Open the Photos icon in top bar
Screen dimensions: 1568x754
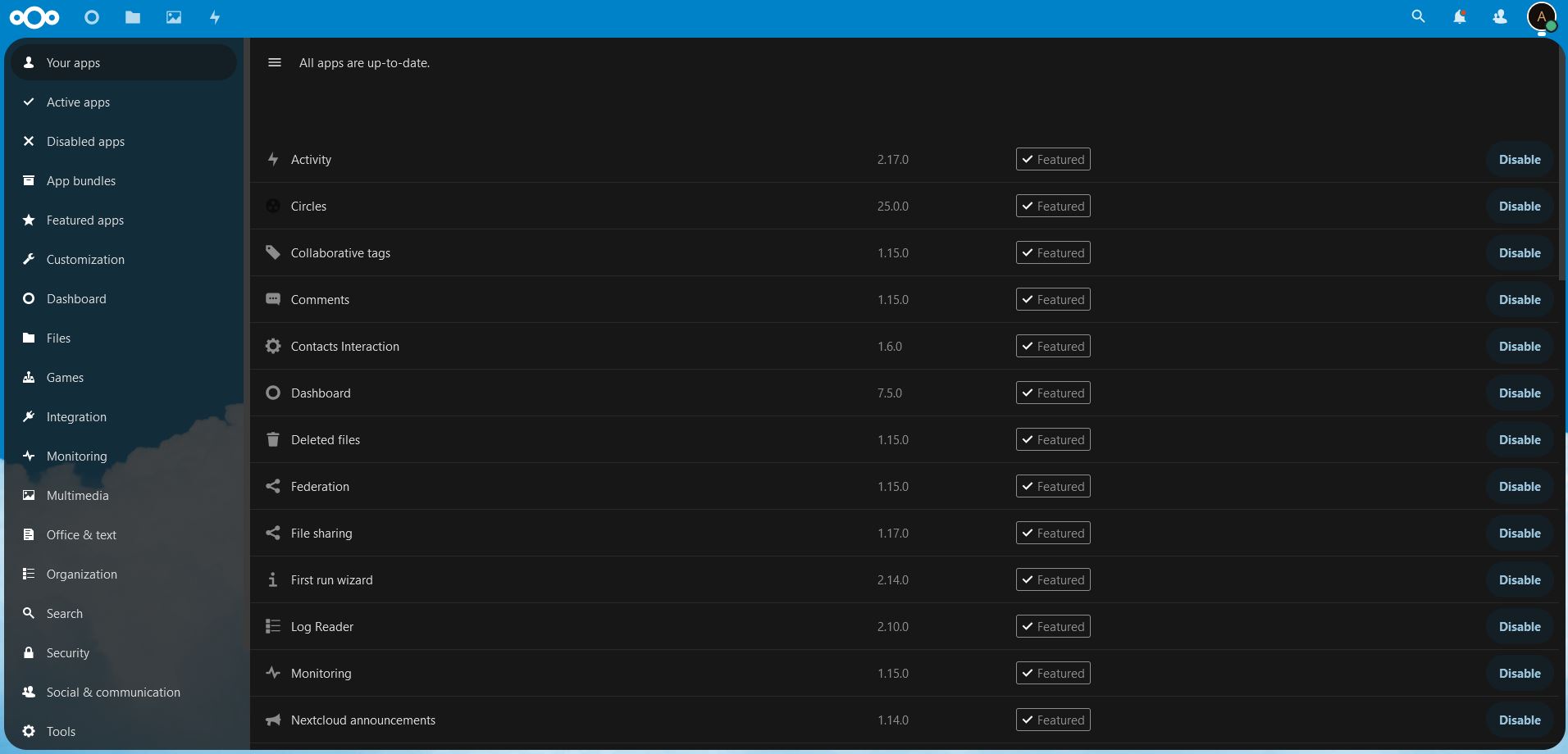coord(174,17)
